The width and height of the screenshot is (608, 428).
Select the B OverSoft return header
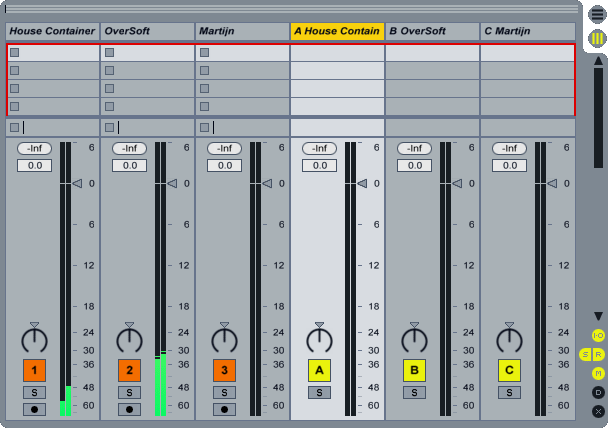pyautogui.click(x=432, y=31)
